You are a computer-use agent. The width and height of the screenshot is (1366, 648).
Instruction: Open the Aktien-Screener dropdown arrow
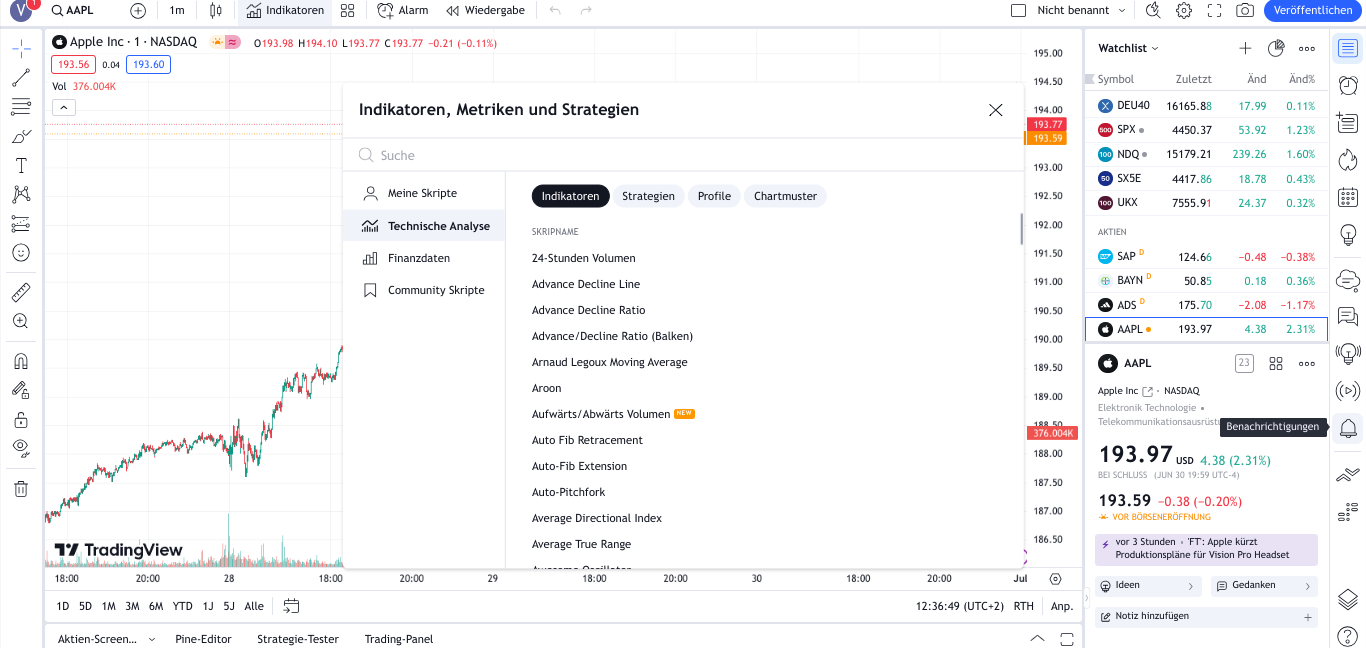point(152,639)
